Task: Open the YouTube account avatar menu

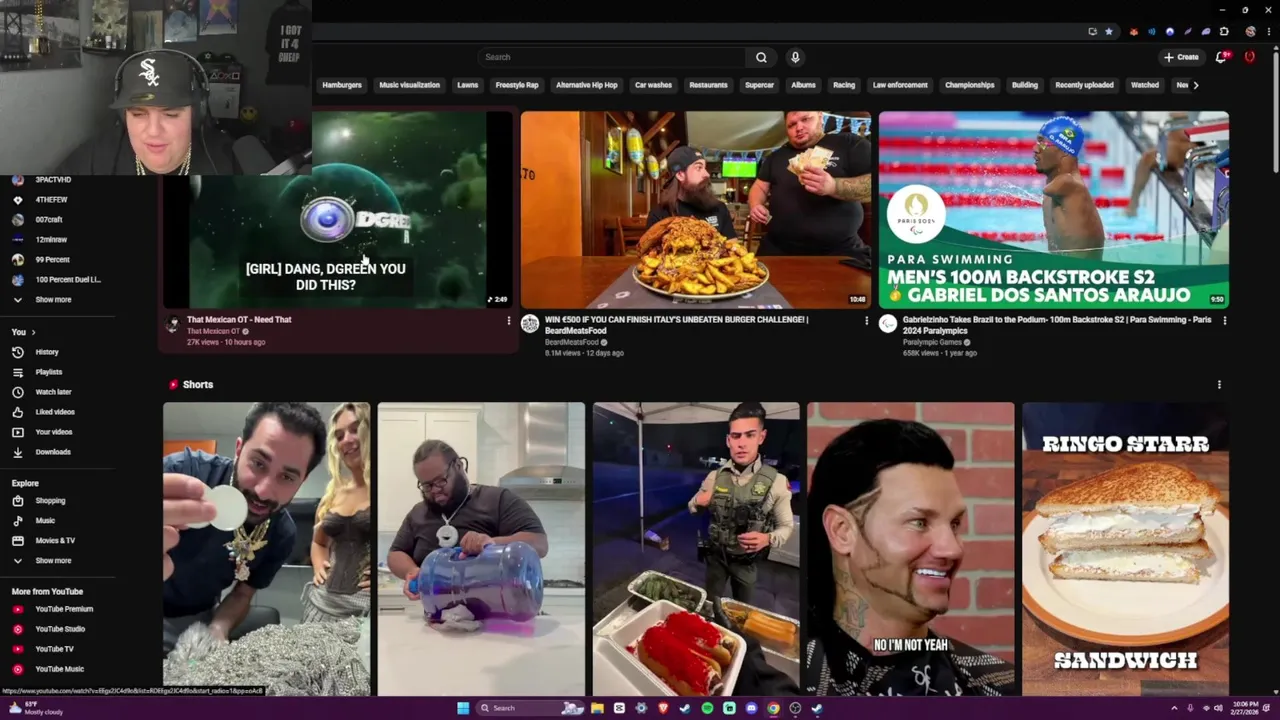Action: tap(1249, 57)
